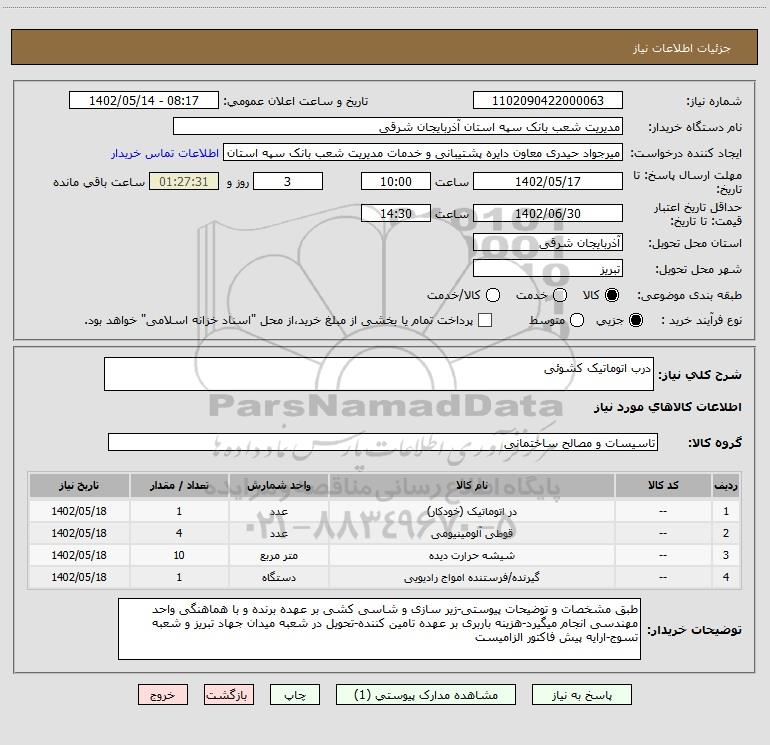Select the خدمت radio button

click(560, 295)
